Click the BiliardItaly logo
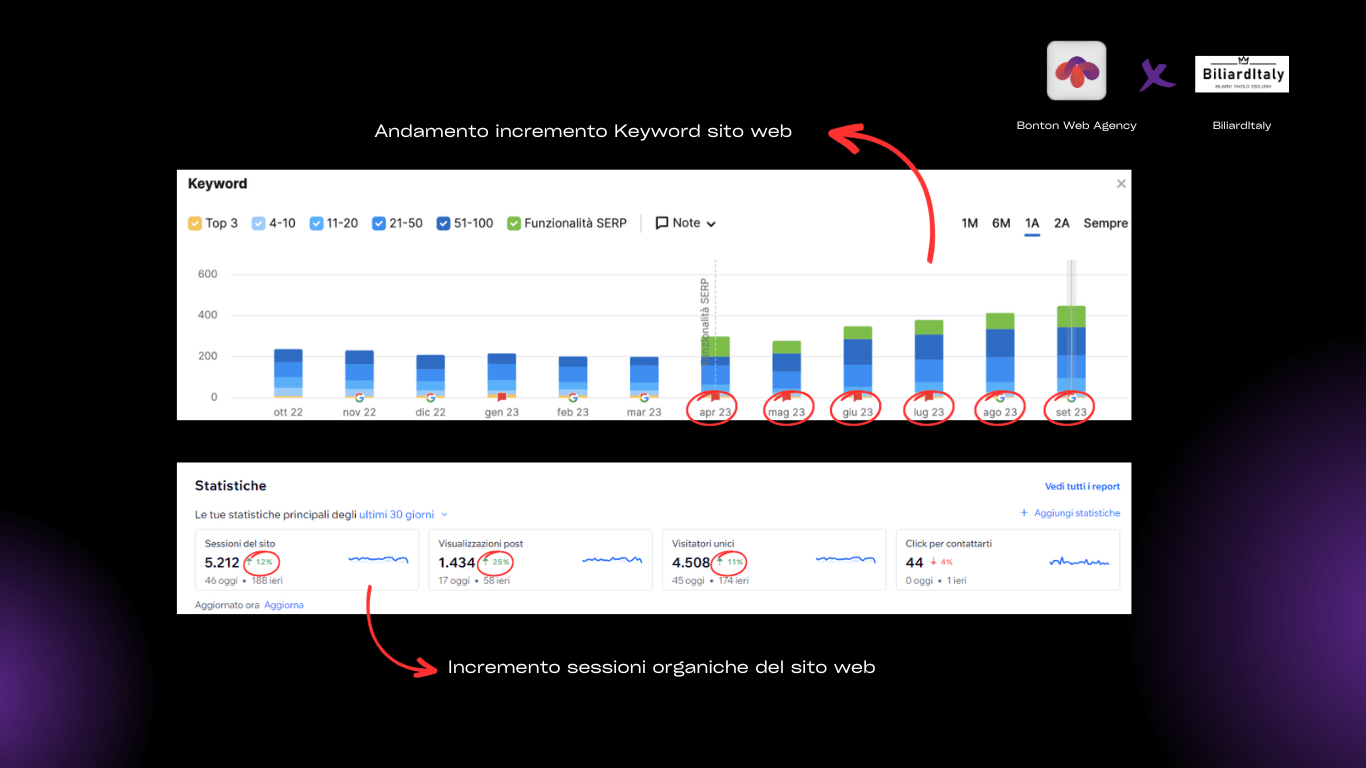 pyautogui.click(x=1242, y=74)
